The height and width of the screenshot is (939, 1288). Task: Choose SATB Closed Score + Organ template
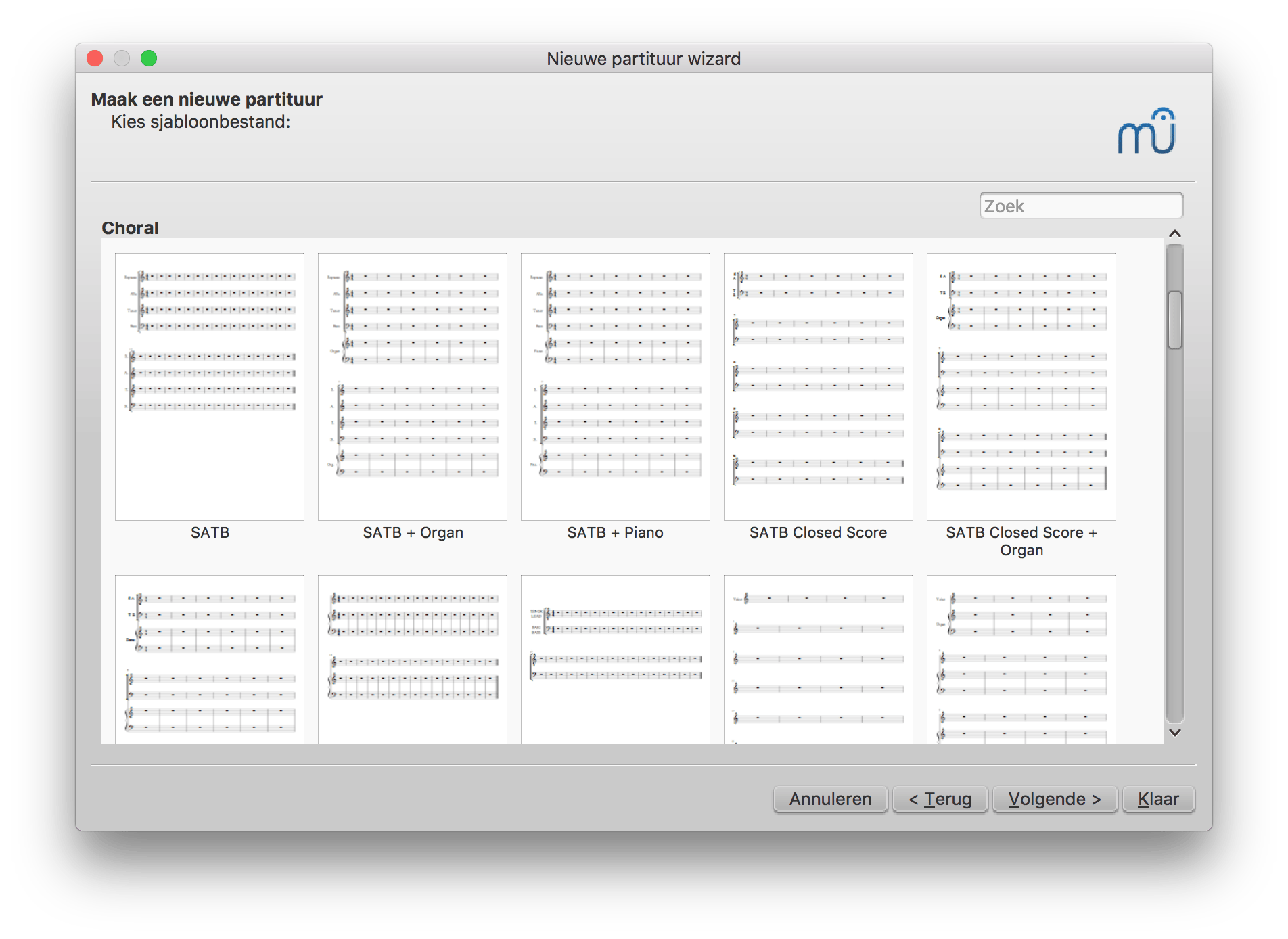(1021, 386)
